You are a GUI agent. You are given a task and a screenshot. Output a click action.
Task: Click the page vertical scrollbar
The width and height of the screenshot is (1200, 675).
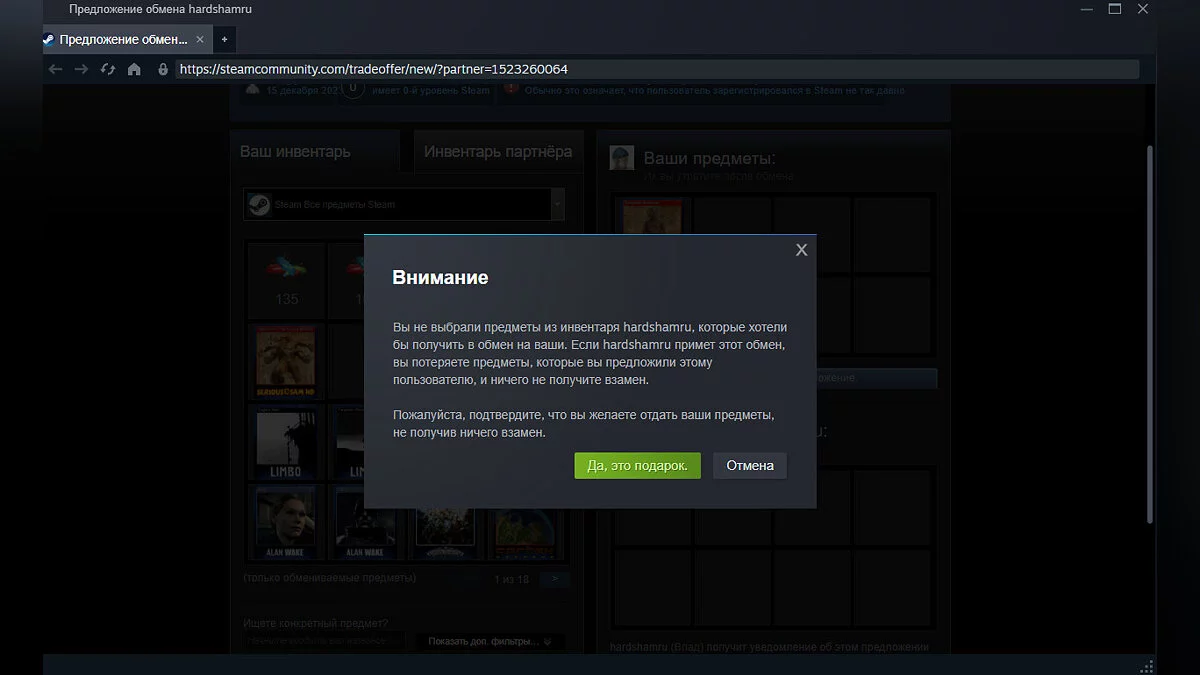click(x=1150, y=330)
